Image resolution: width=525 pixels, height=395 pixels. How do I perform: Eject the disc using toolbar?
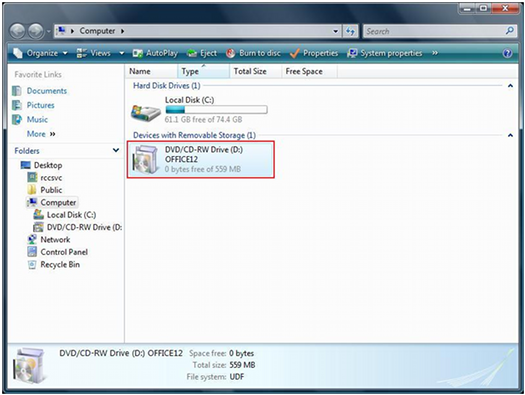(x=202, y=53)
